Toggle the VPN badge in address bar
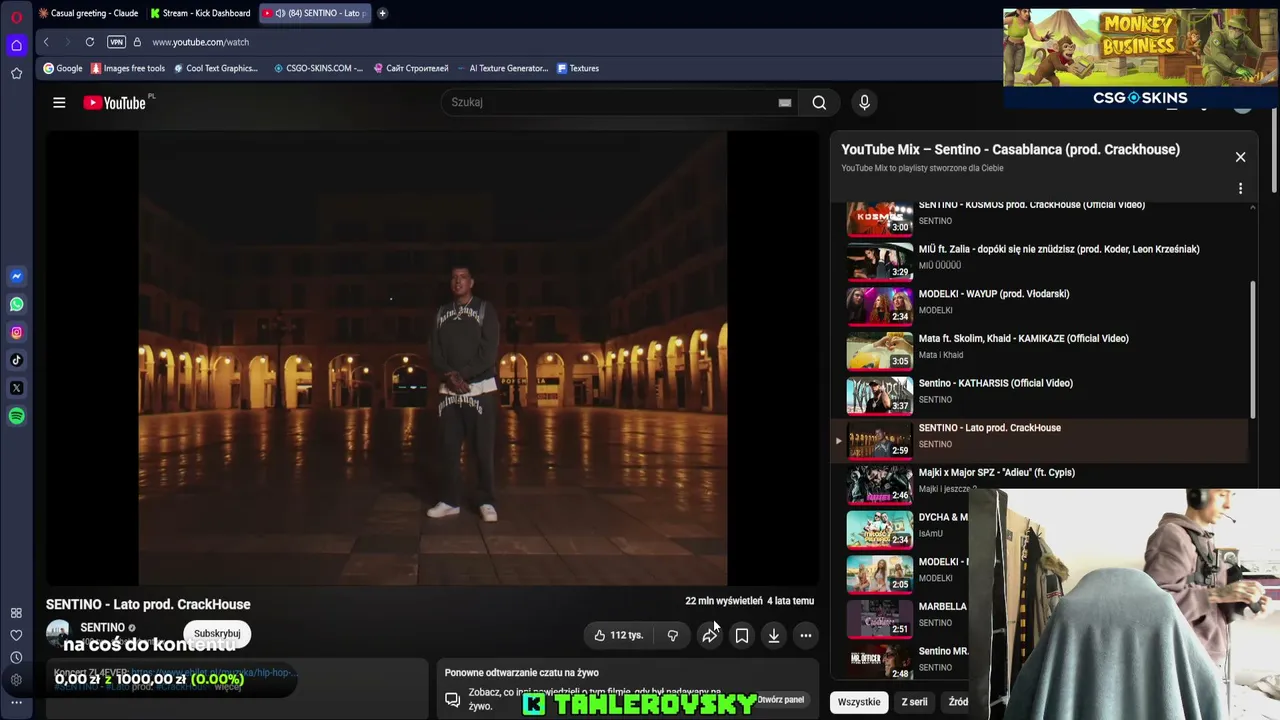 (x=116, y=42)
